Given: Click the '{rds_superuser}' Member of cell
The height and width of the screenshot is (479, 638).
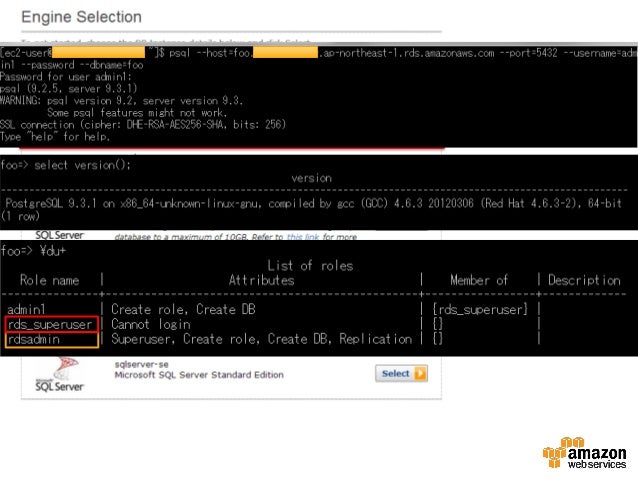Looking at the screenshot, I should pyautogui.click(x=480, y=309).
